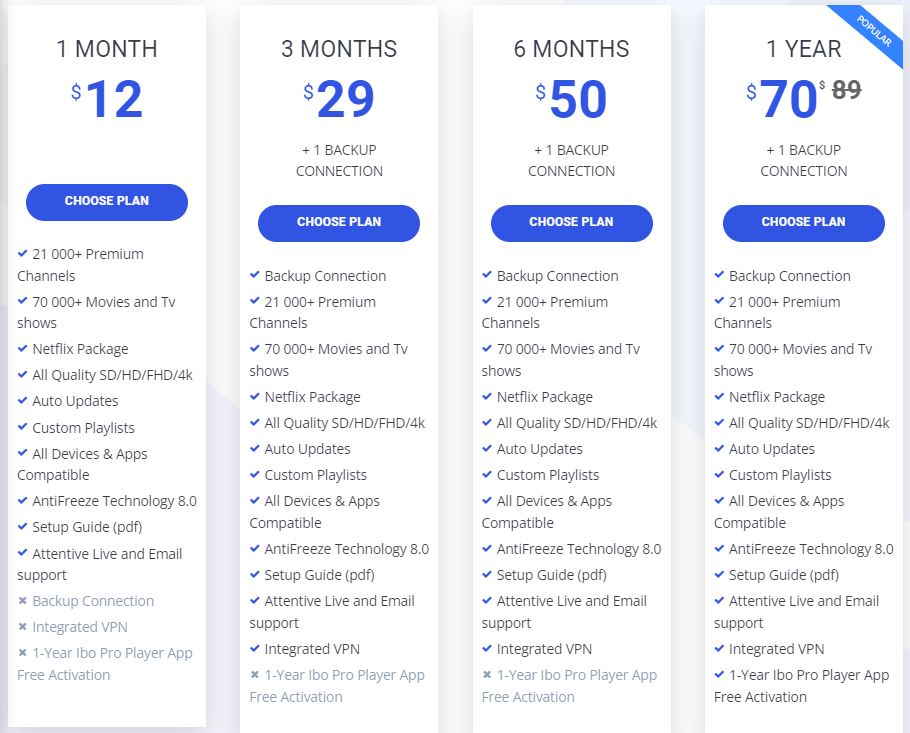Choose the 1 Year plan button
This screenshot has width=910, height=733.
pyautogui.click(x=804, y=223)
